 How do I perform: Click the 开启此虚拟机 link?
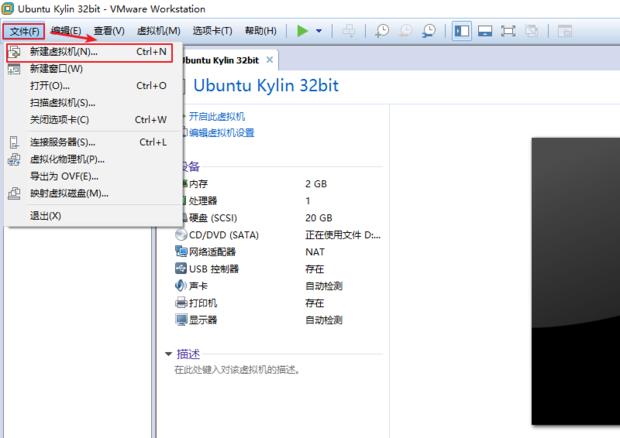point(217,117)
